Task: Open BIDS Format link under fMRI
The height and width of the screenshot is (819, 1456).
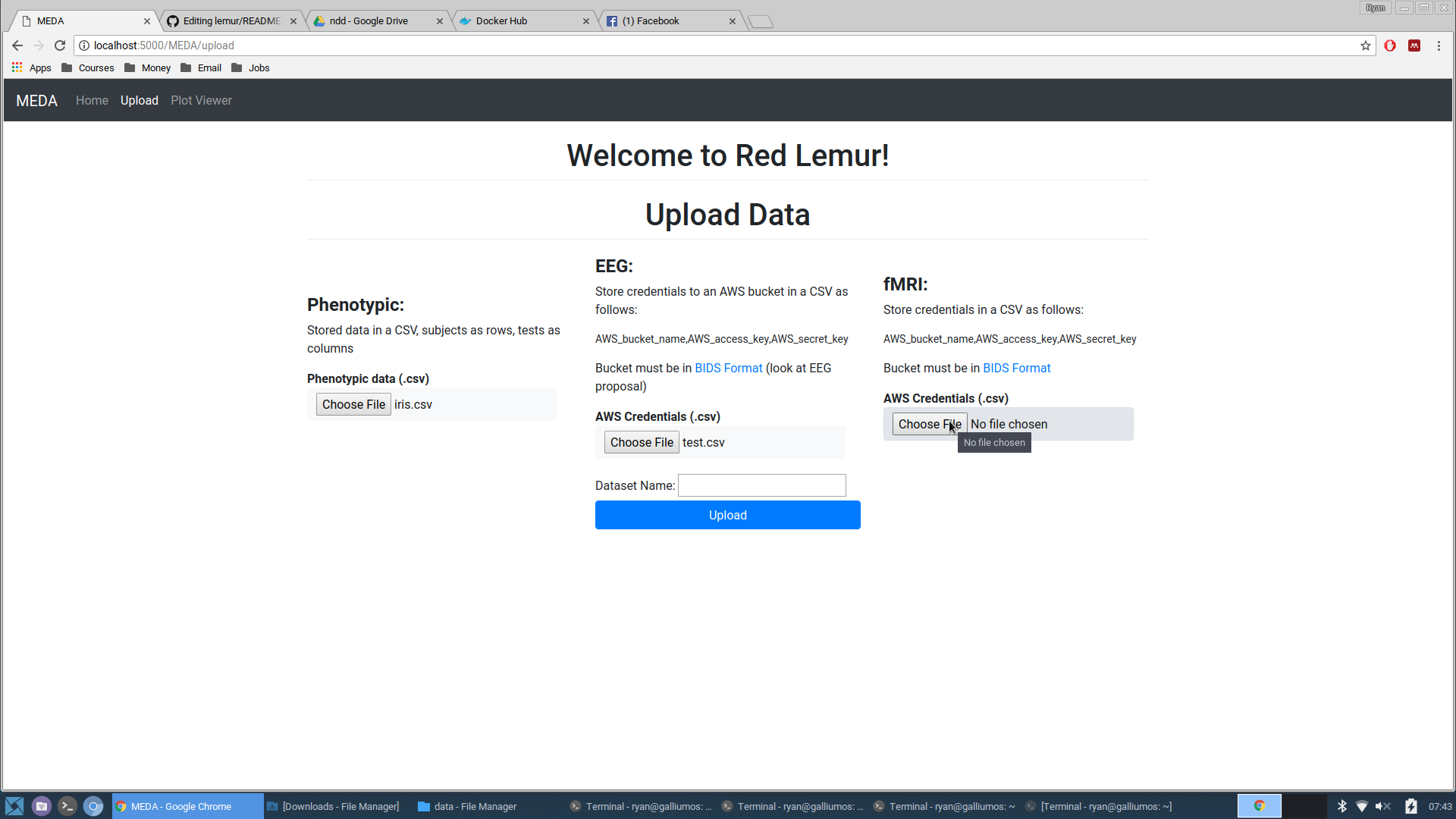Action: 1016,368
